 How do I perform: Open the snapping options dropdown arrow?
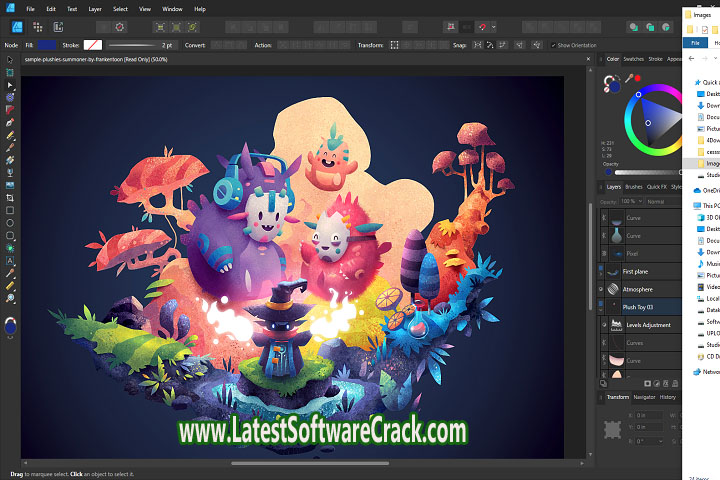click(x=494, y=27)
